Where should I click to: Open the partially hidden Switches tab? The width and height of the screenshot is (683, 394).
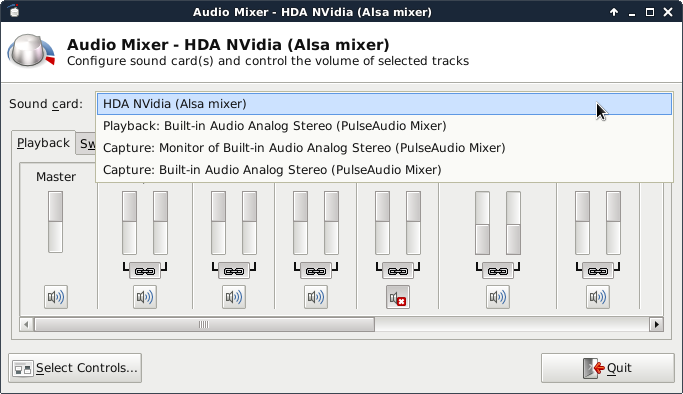pos(86,144)
